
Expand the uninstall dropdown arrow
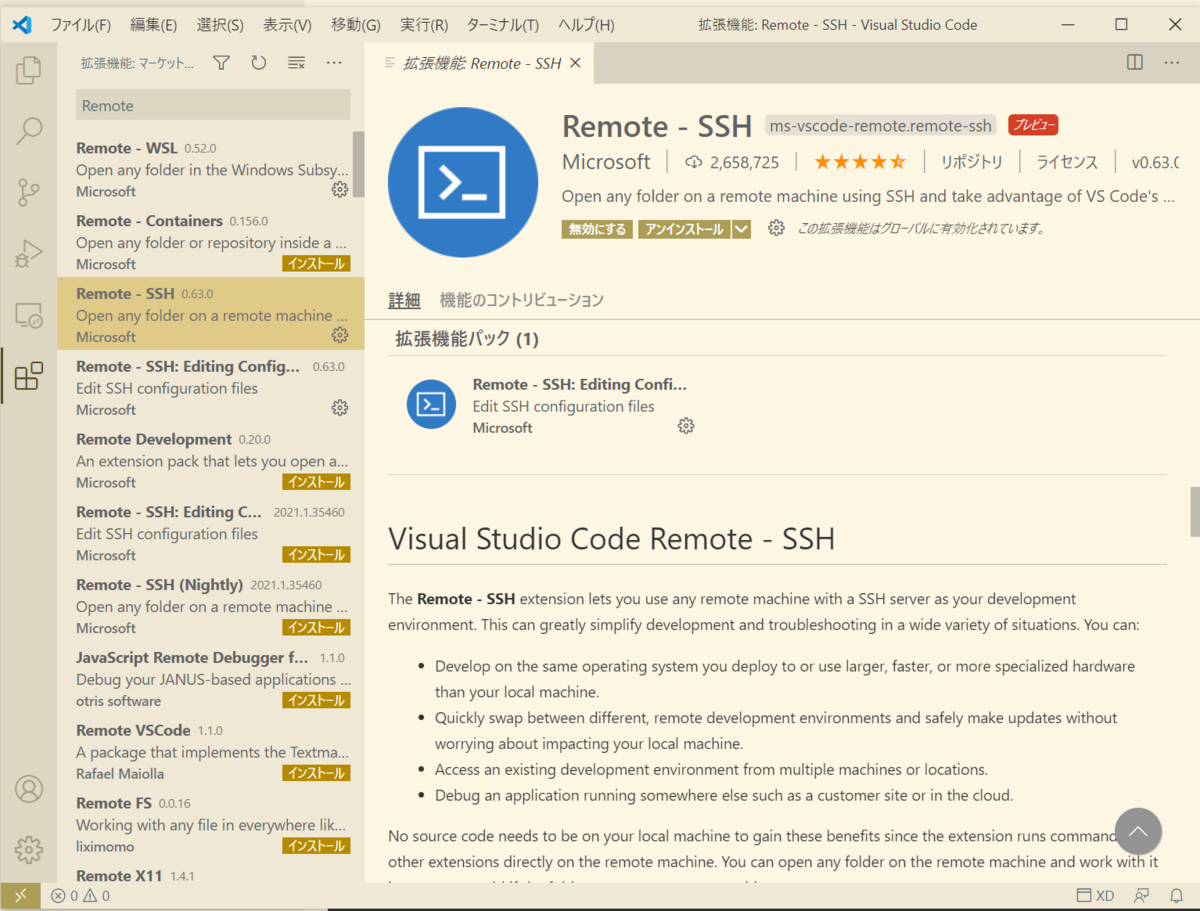(741, 228)
